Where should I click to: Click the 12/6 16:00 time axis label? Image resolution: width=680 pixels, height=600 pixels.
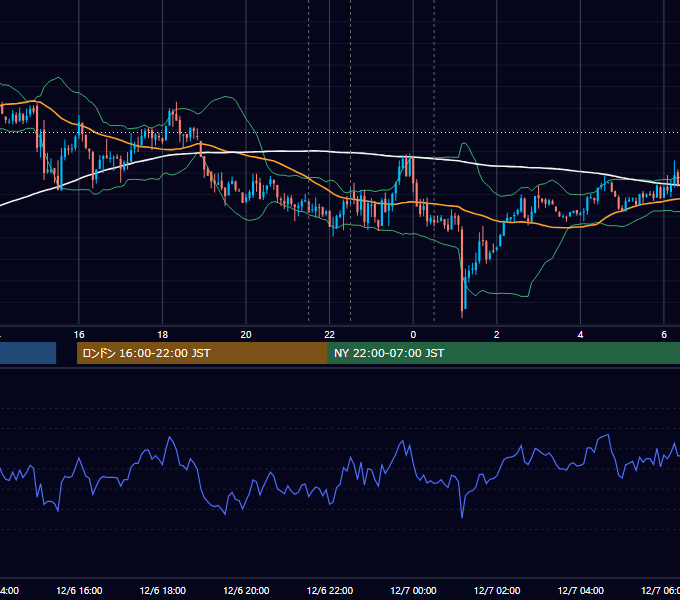tap(79, 590)
